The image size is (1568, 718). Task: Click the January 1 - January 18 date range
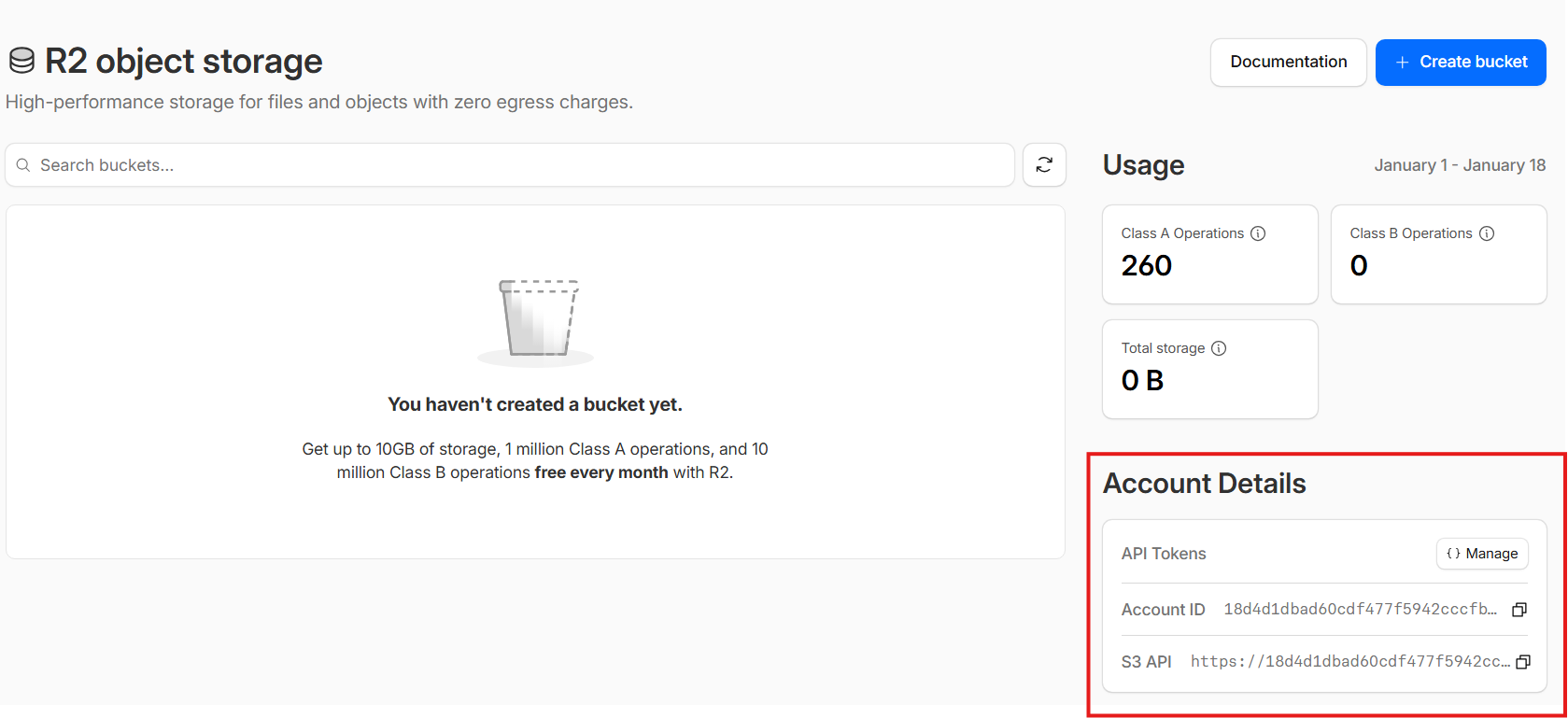[x=1460, y=165]
